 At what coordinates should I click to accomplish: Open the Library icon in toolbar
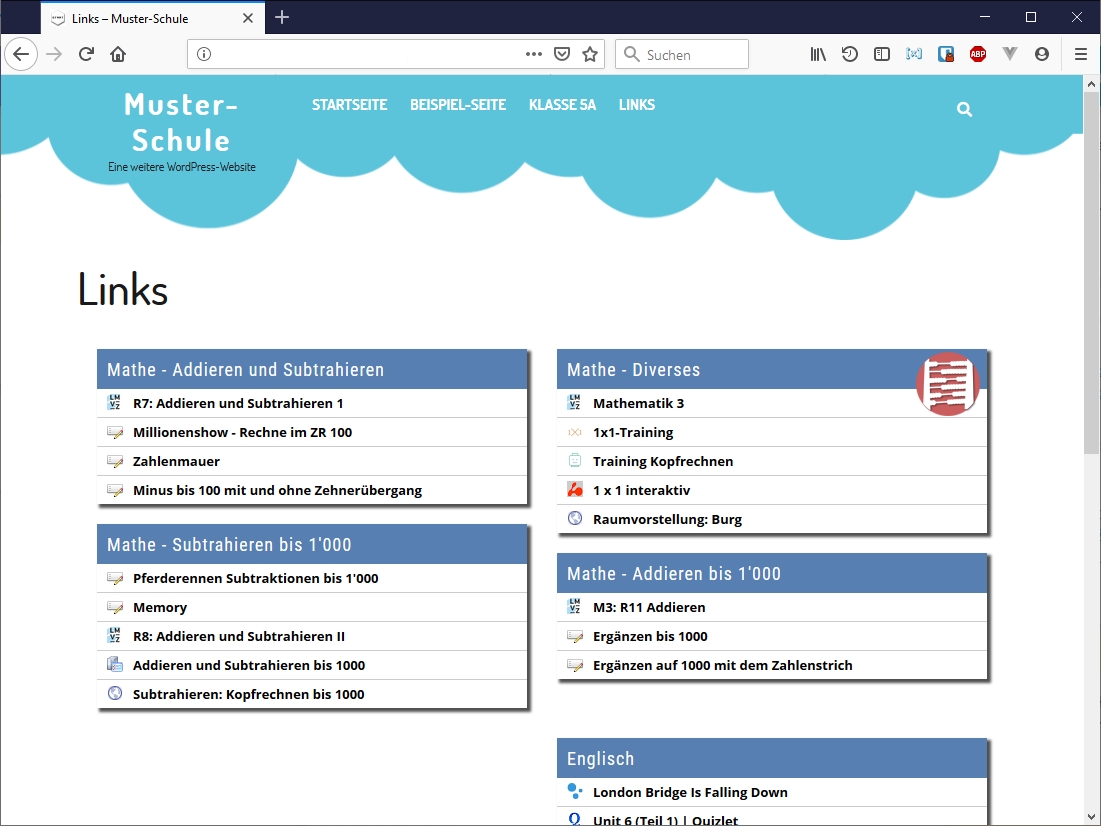coord(818,54)
